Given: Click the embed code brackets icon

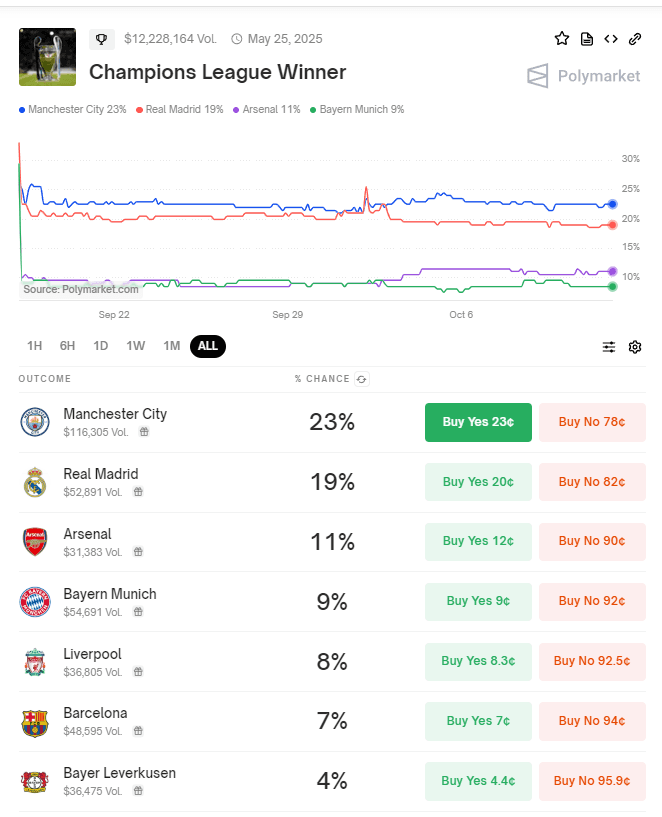Looking at the screenshot, I should pos(611,39).
